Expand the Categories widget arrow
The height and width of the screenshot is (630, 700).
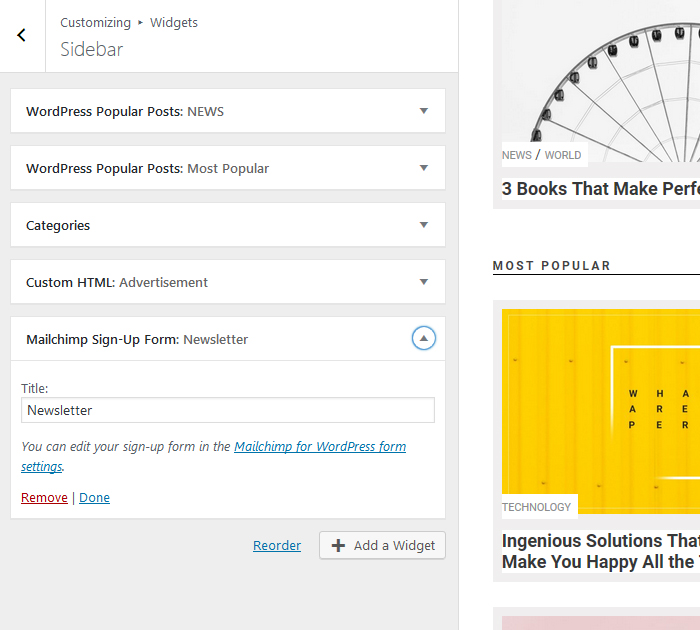tap(424, 225)
